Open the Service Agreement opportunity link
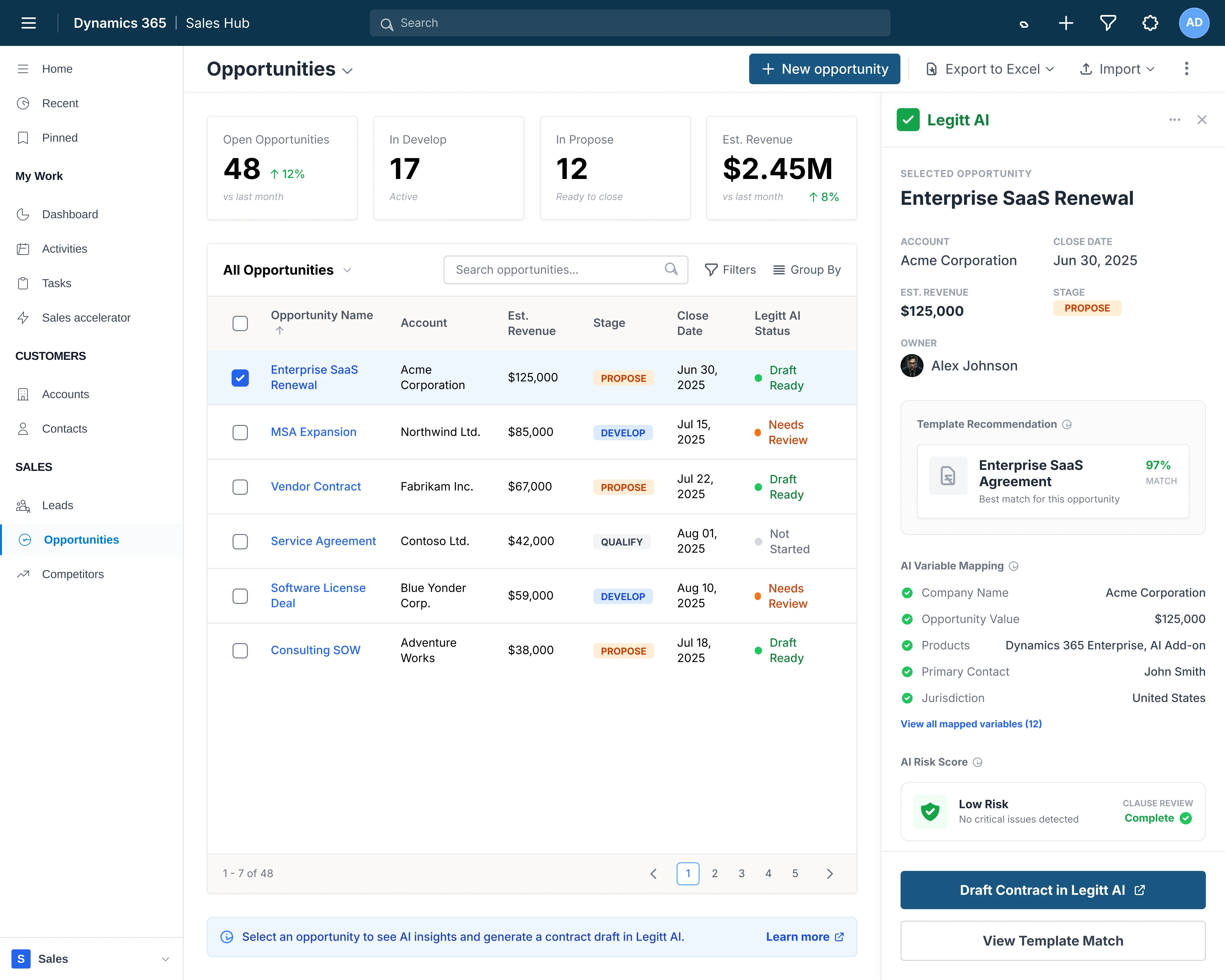The width and height of the screenshot is (1225, 980). [323, 541]
